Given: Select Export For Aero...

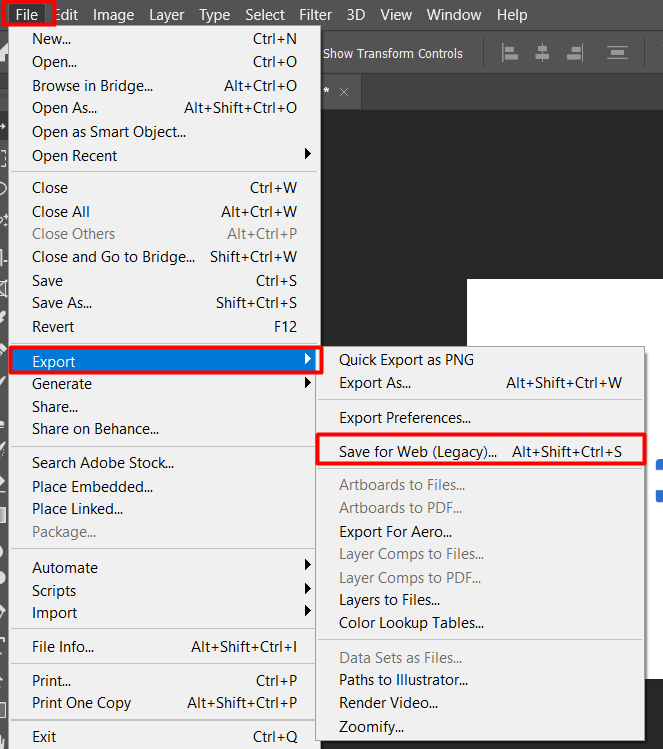Looking at the screenshot, I should pos(481,532).
